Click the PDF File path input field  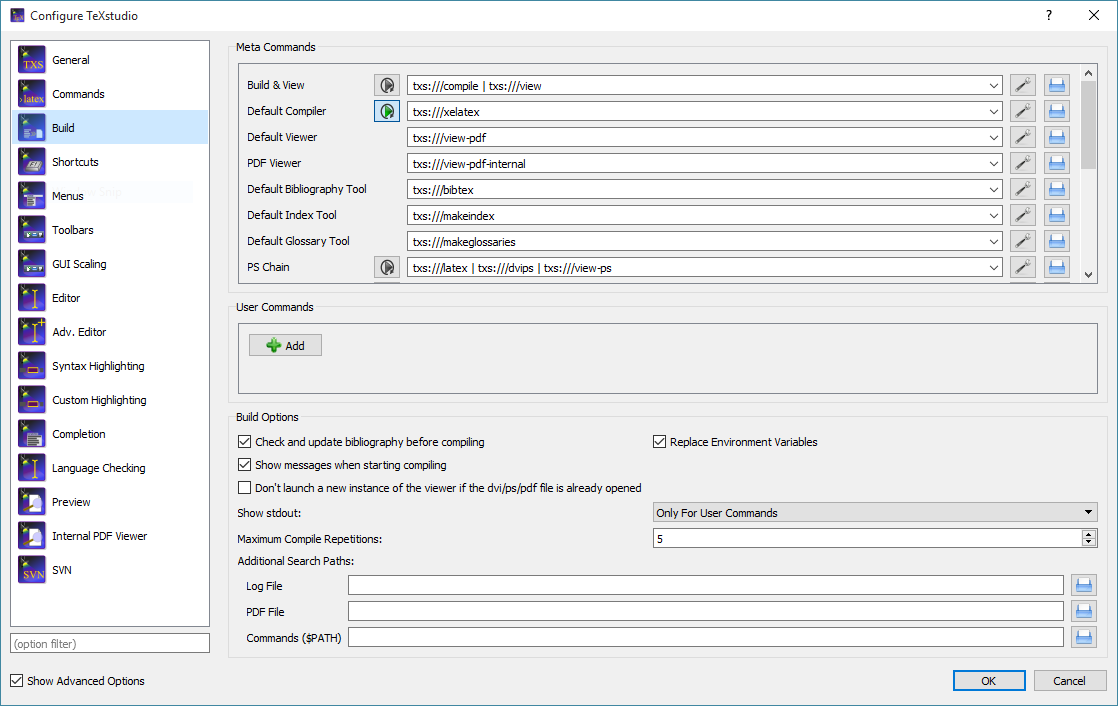tap(706, 612)
